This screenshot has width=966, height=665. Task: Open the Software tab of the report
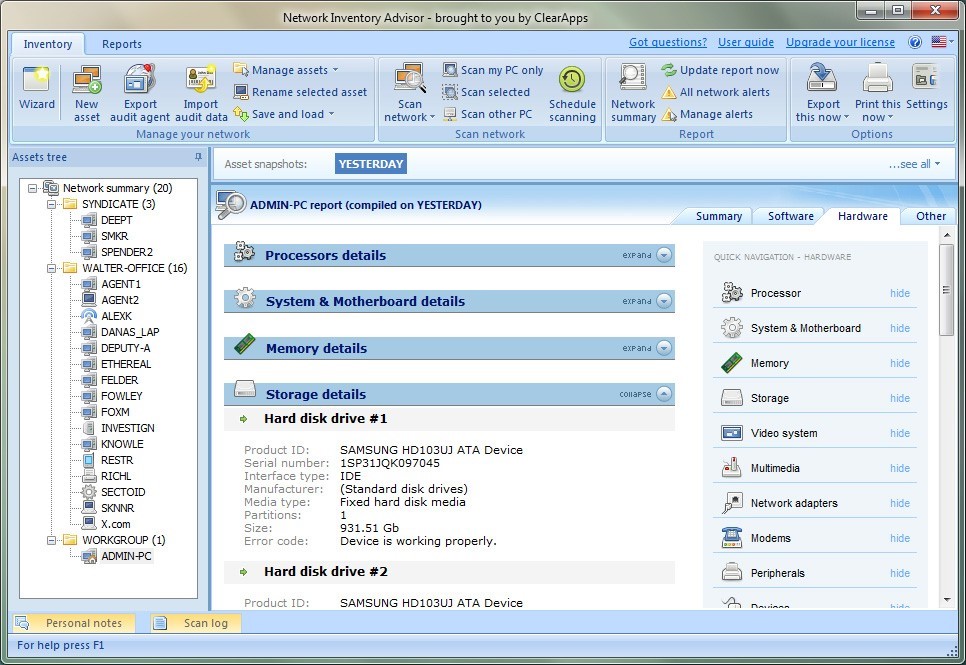[789, 216]
